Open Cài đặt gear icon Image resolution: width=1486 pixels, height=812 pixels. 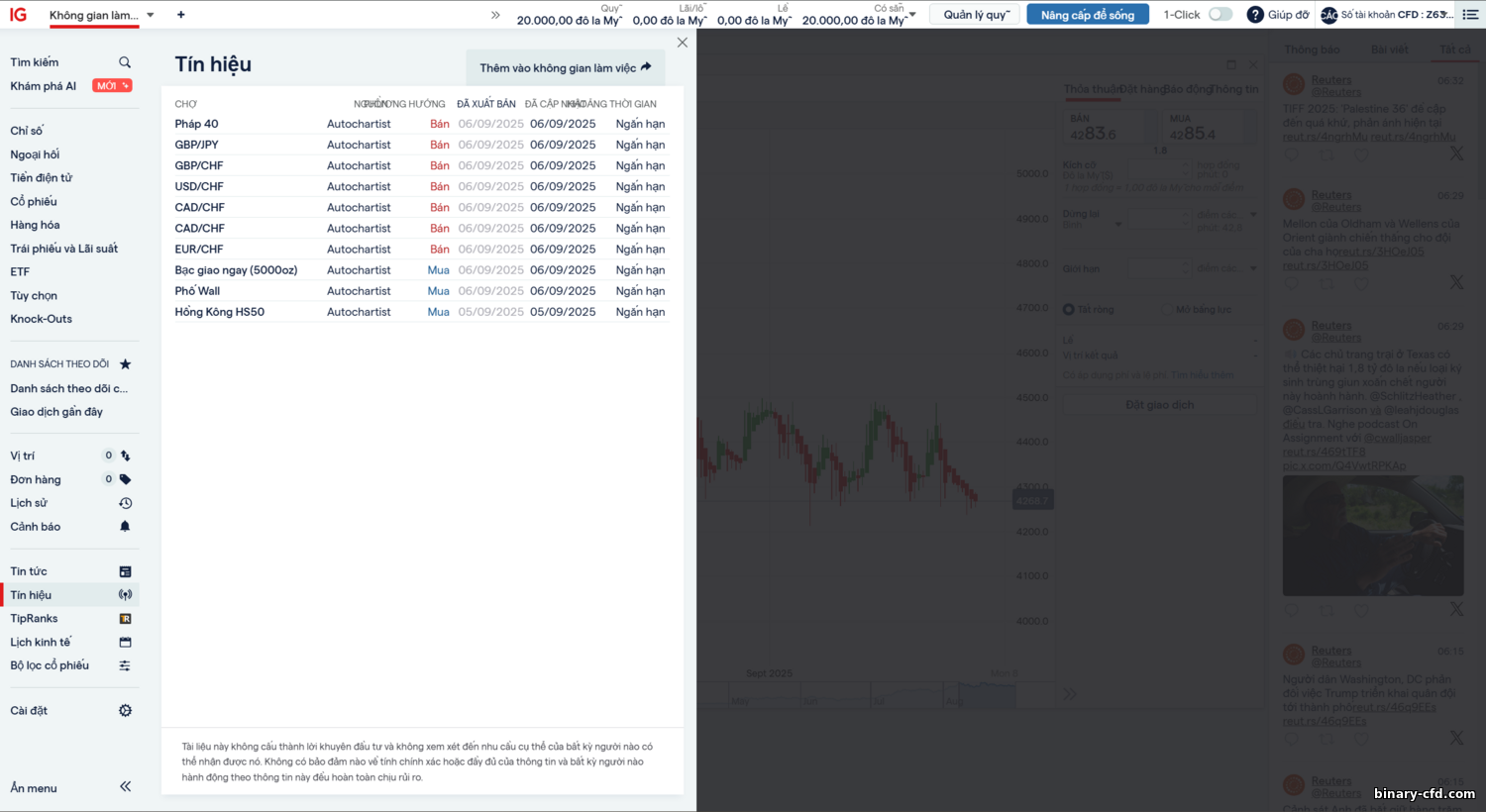[125, 711]
